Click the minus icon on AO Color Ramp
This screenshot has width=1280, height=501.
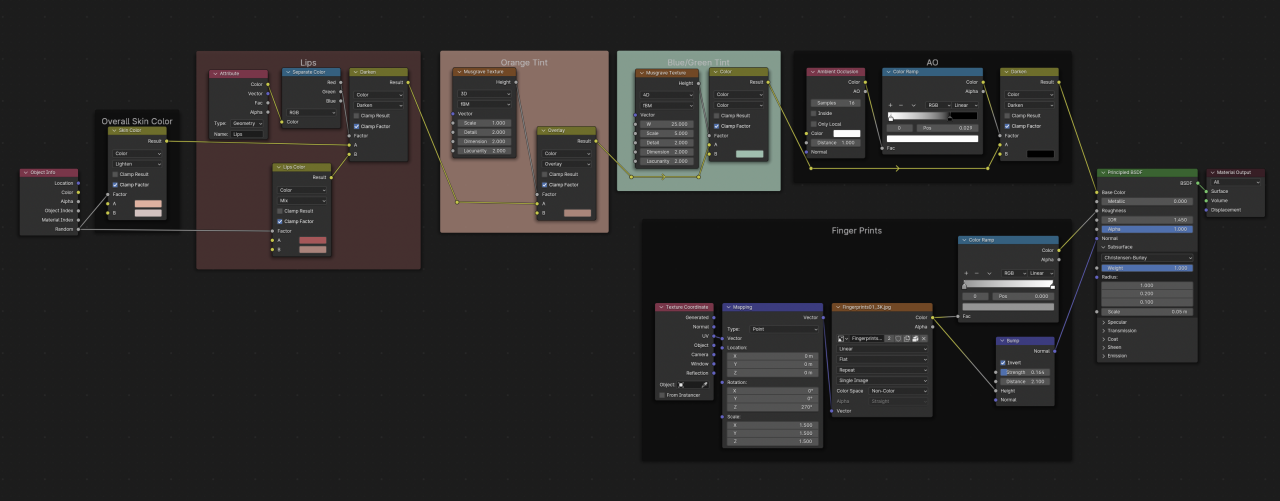[901, 104]
